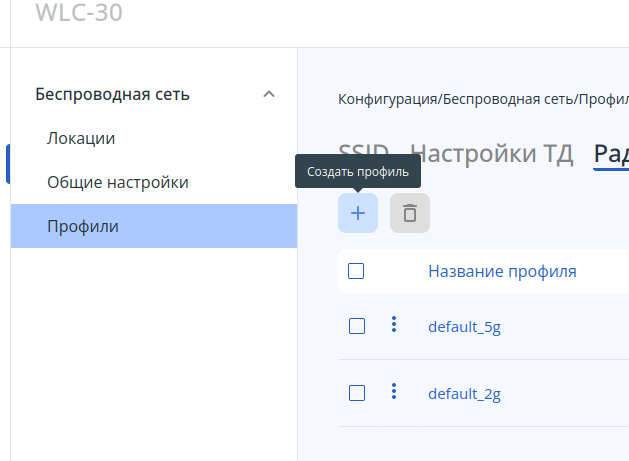Toggle the select-all checkbox in table header
The height and width of the screenshot is (461, 629).
(356, 271)
